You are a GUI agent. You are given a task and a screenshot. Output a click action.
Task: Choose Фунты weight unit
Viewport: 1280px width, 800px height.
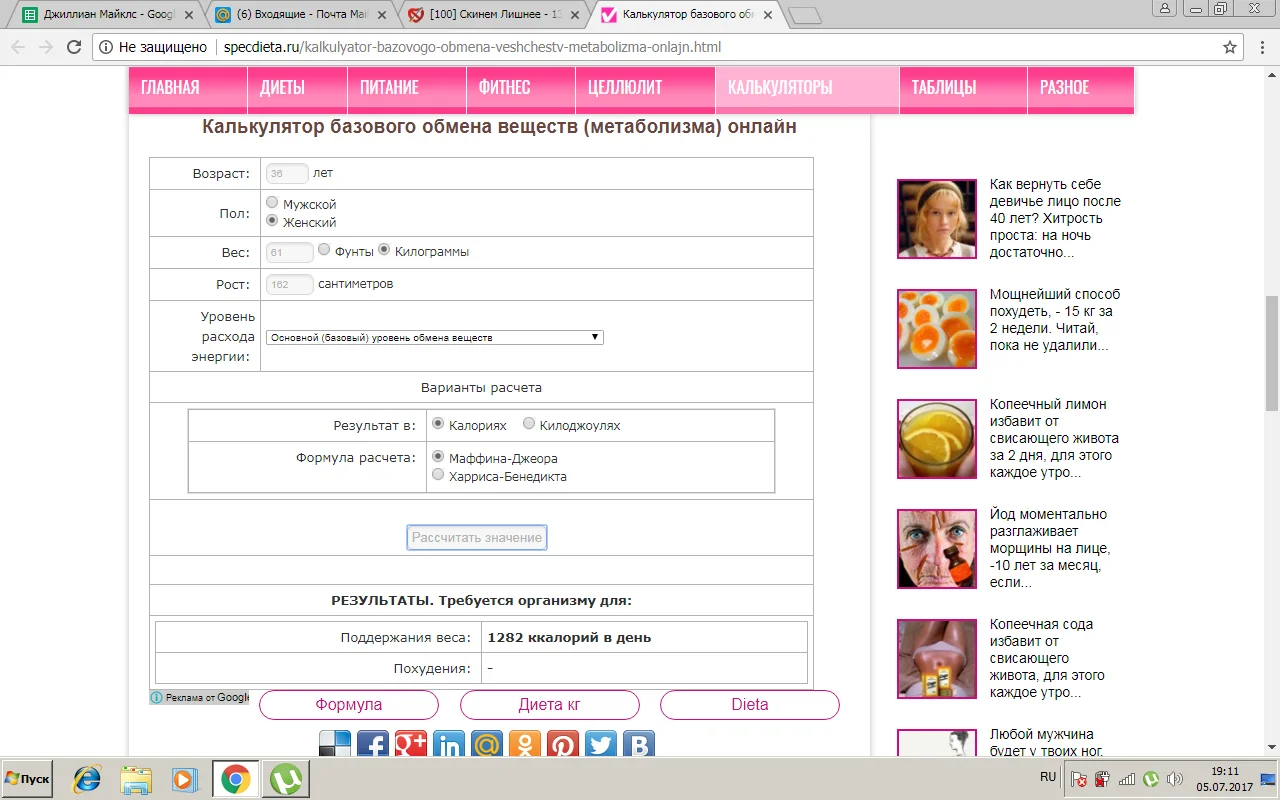[x=324, y=250]
